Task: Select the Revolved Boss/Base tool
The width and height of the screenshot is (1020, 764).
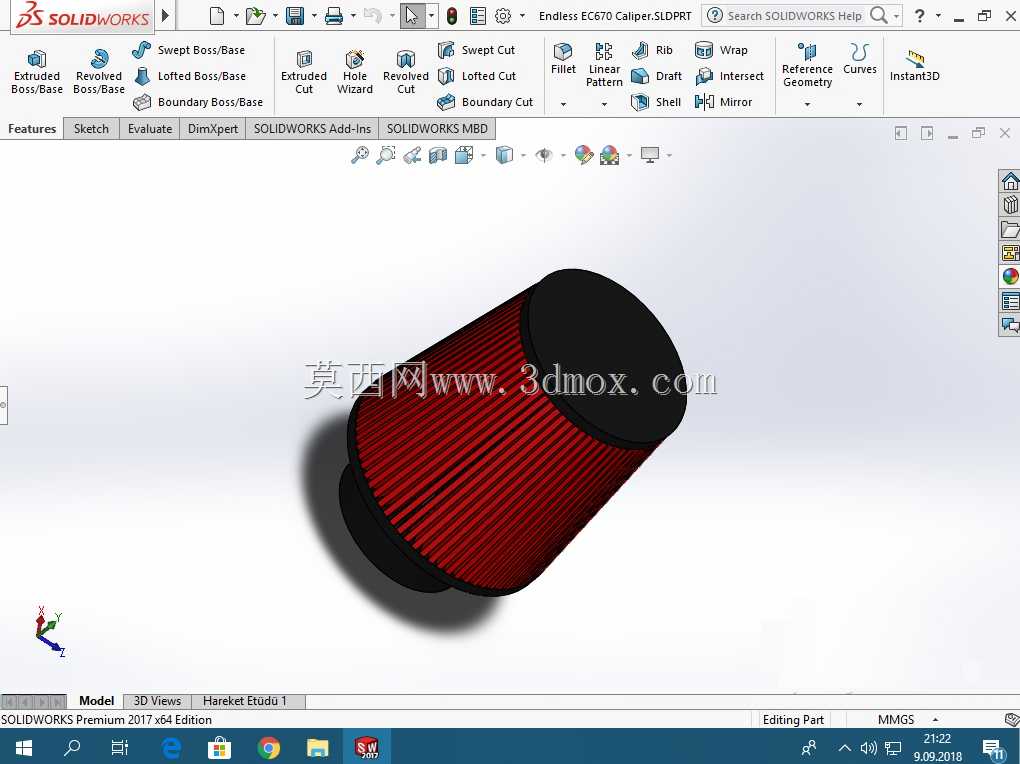Action: pyautogui.click(x=99, y=72)
